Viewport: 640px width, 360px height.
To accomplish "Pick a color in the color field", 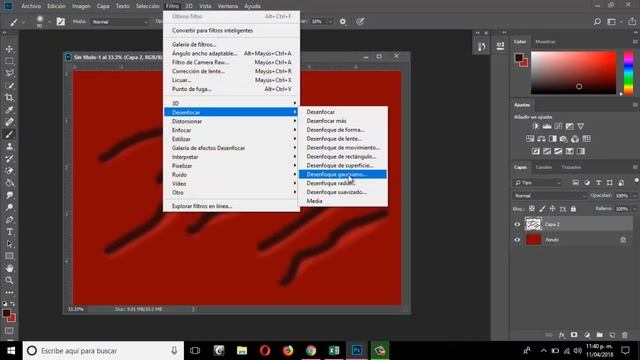I will coord(573,73).
